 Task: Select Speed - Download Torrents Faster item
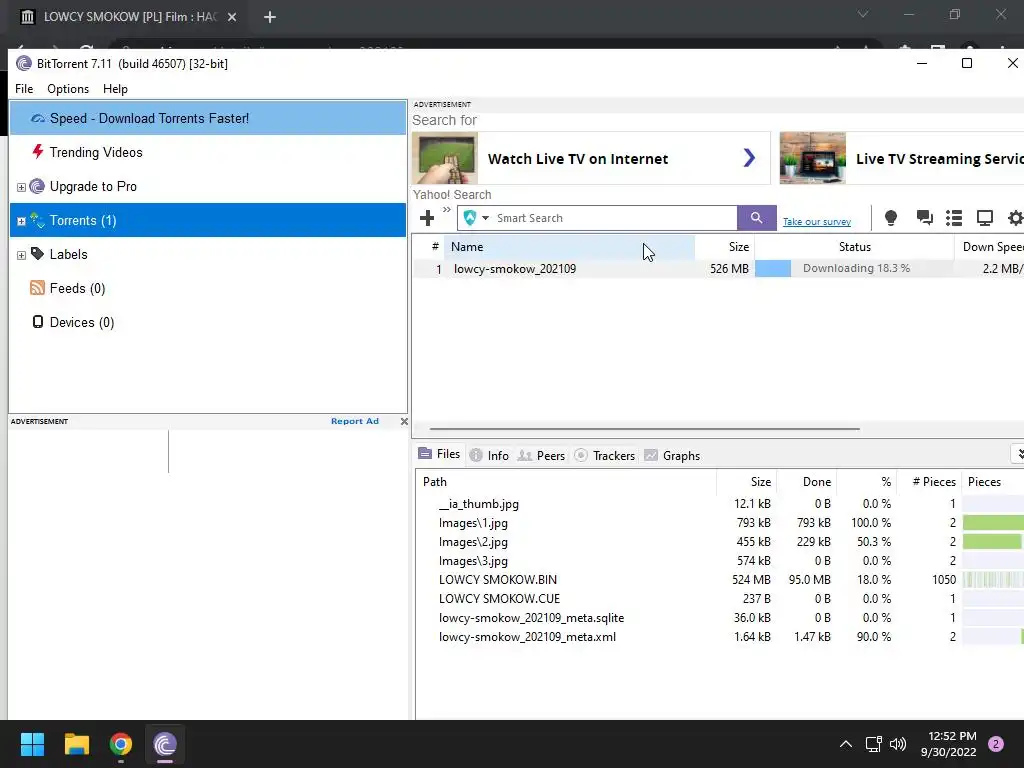pos(208,118)
